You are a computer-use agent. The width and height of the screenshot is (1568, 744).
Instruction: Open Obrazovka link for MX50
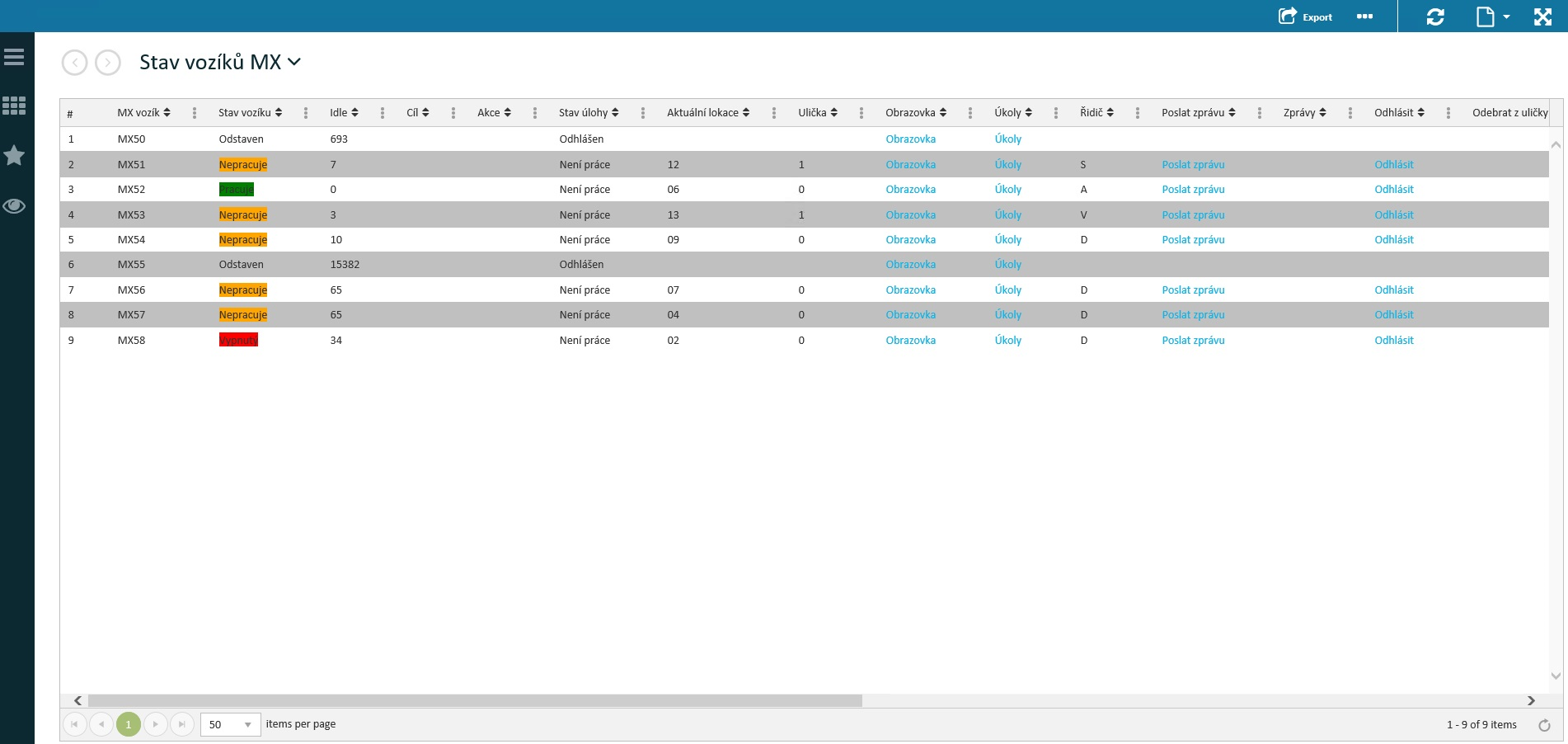910,139
